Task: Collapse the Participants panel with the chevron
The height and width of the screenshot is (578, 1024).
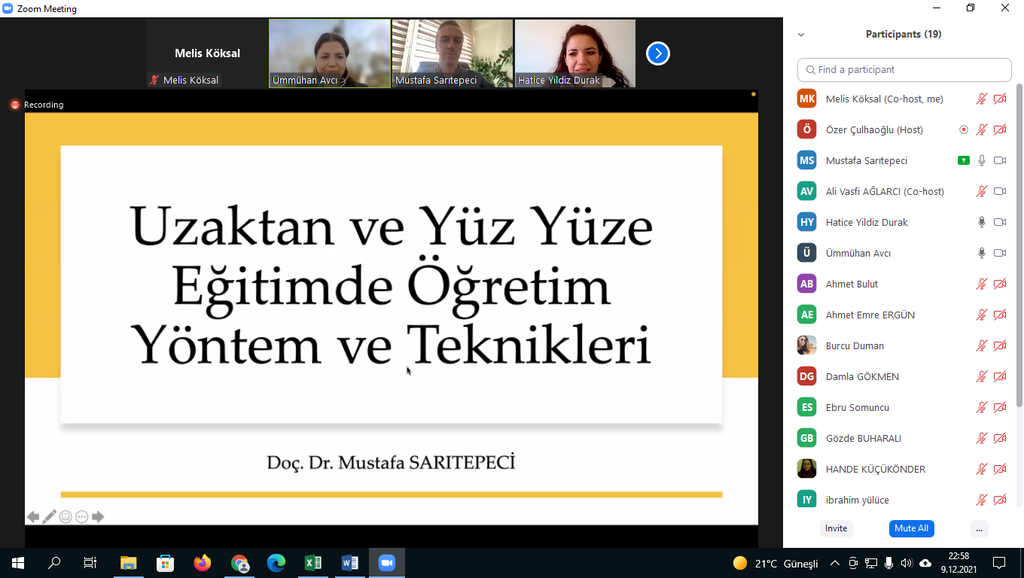Action: coord(801,35)
